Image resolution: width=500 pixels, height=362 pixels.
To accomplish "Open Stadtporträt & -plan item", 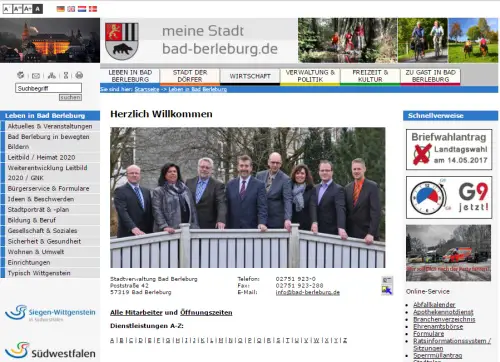I will (x=50, y=210).
